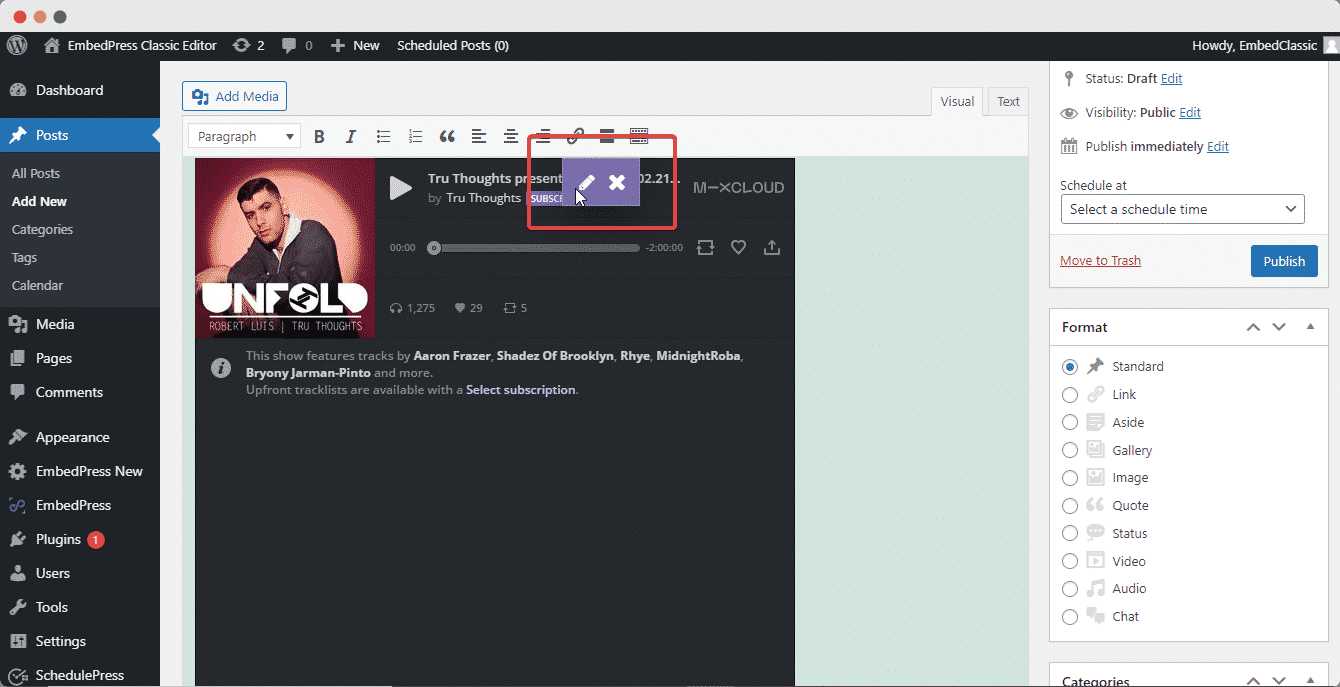Screen dimensions: 1340x687
Task: Select the Quote post format
Action: pyautogui.click(x=1070, y=505)
